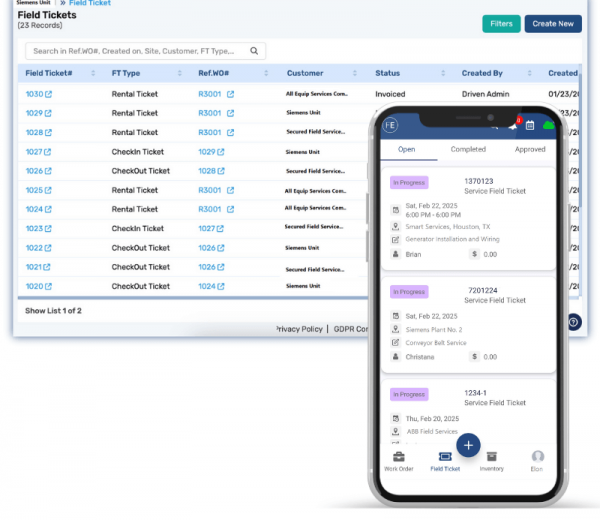Viewport: 600px width, 520px height.
Task: Click 'CheckOut Ticket' in row 1020
Action: [141, 286]
